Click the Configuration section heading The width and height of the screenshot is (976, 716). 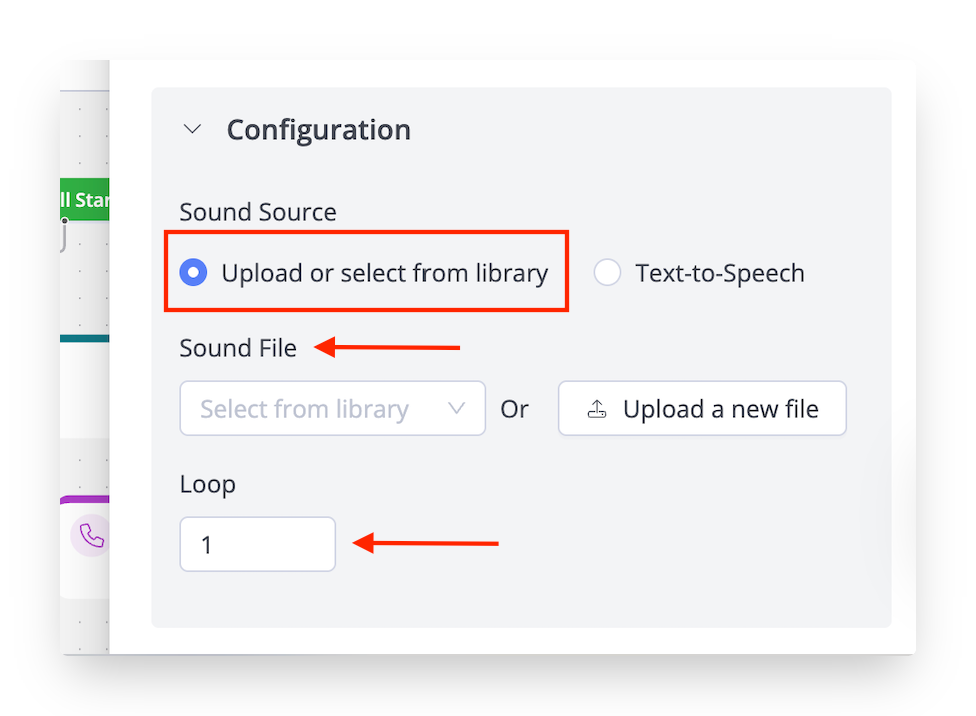[318, 130]
